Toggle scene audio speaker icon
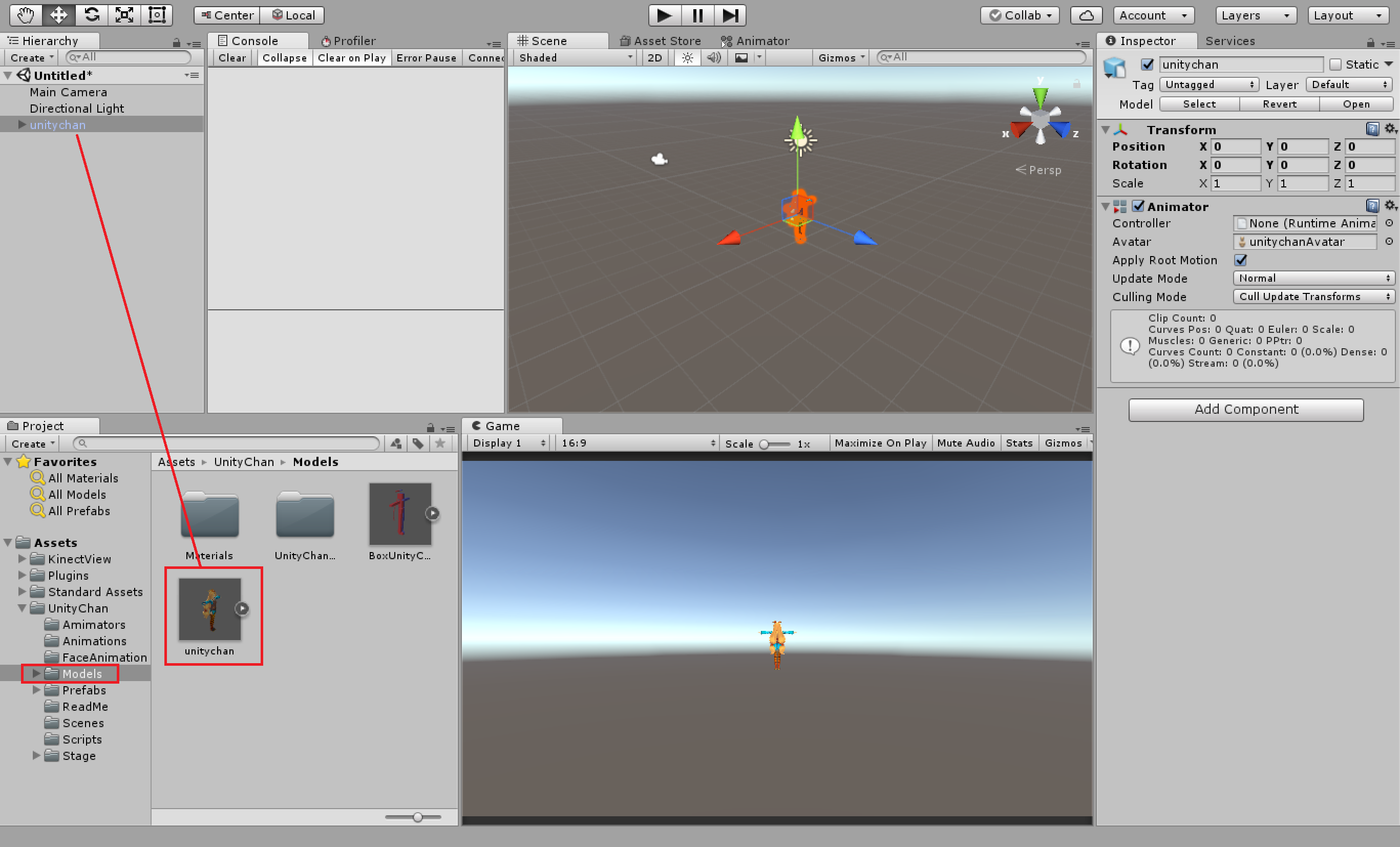The width and height of the screenshot is (1400, 847). 714,57
